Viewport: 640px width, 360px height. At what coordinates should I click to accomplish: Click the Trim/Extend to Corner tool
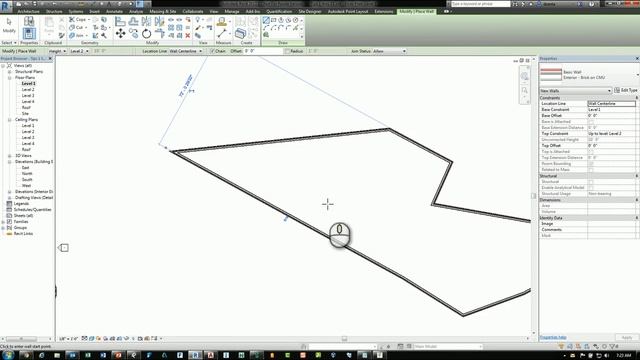(x=159, y=34)
